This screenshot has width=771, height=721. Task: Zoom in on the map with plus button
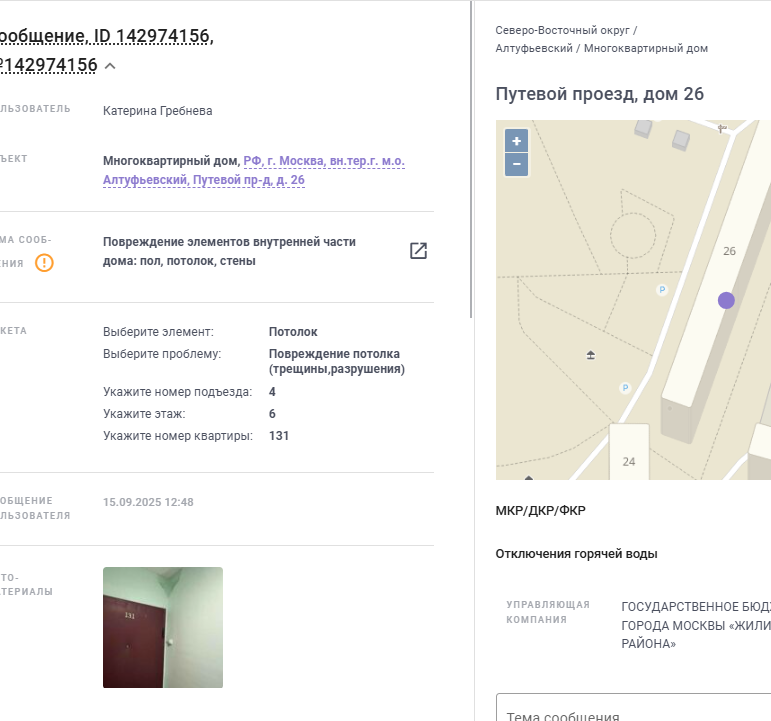click(516, 141)
